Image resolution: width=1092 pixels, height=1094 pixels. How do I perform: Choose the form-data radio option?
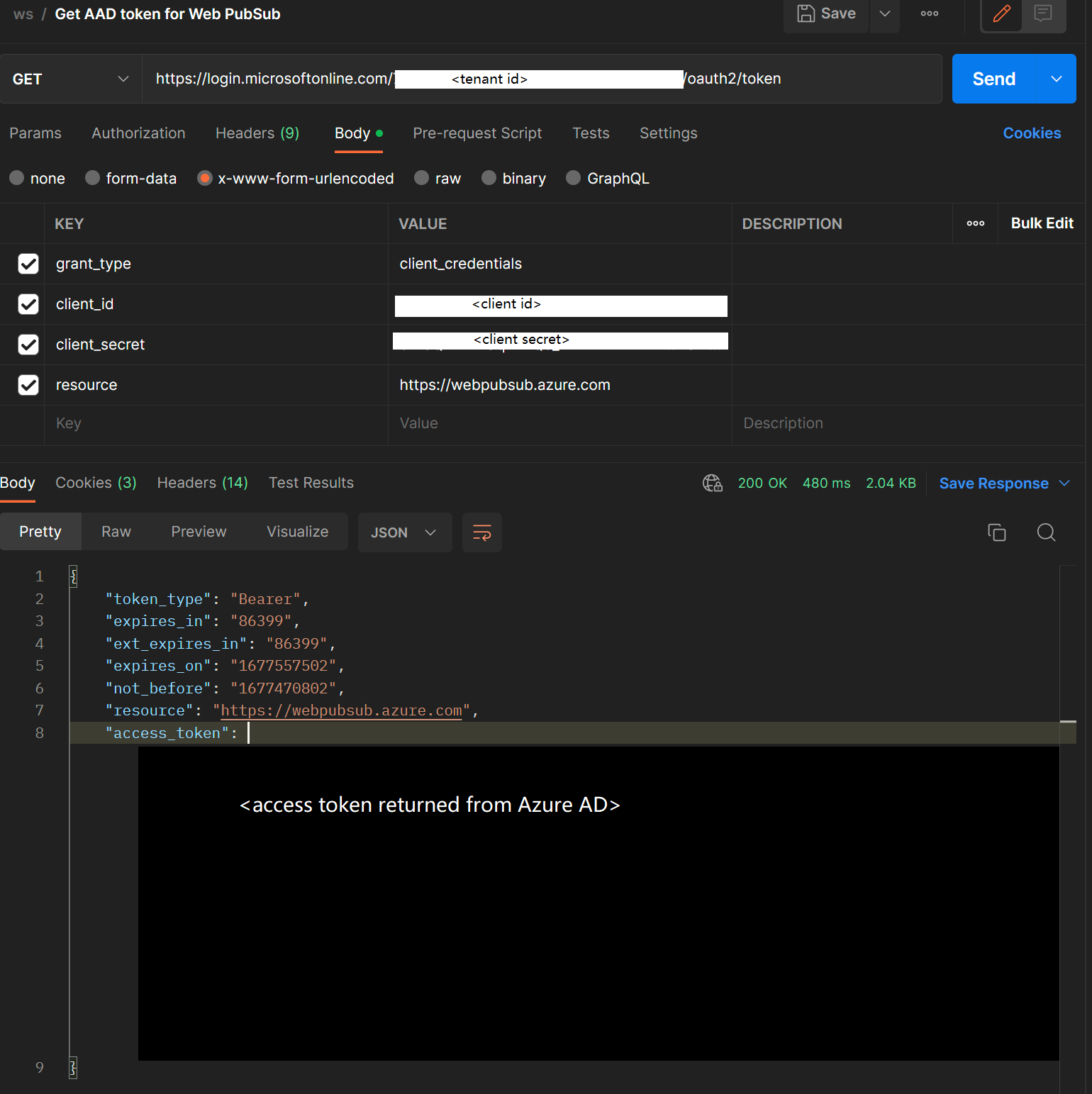pyautogui.click(x=93, y=178)
